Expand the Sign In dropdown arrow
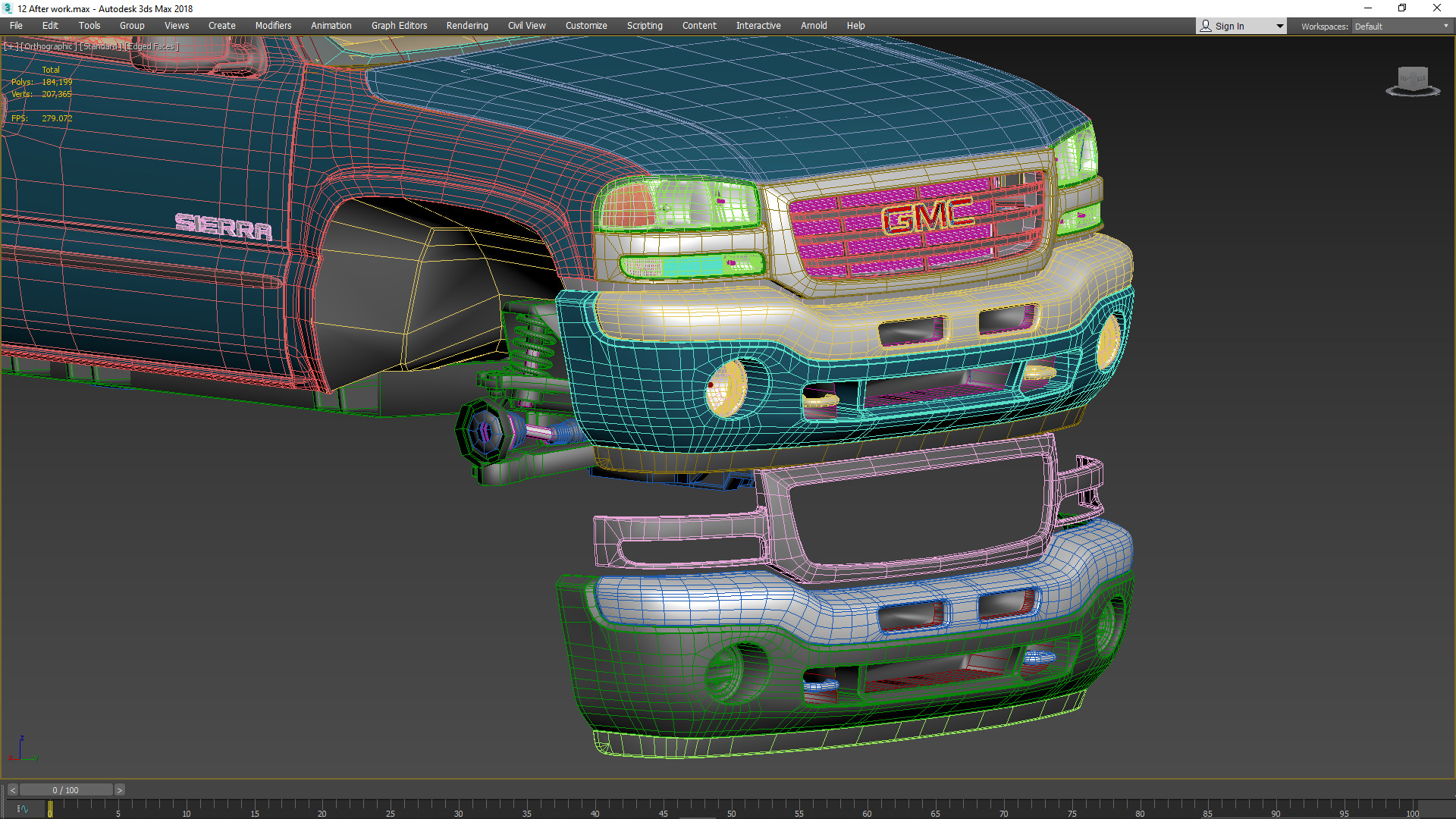 point(1280,27)
